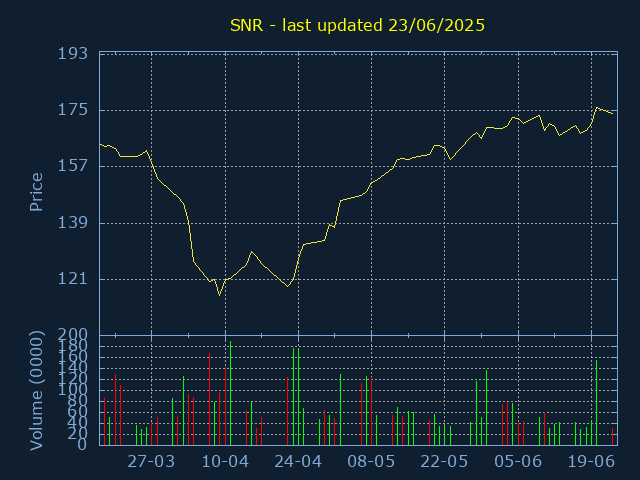Click the price axis value 175
The height and width of the screenshot is (480, 640).
click(x=73, y=110)
